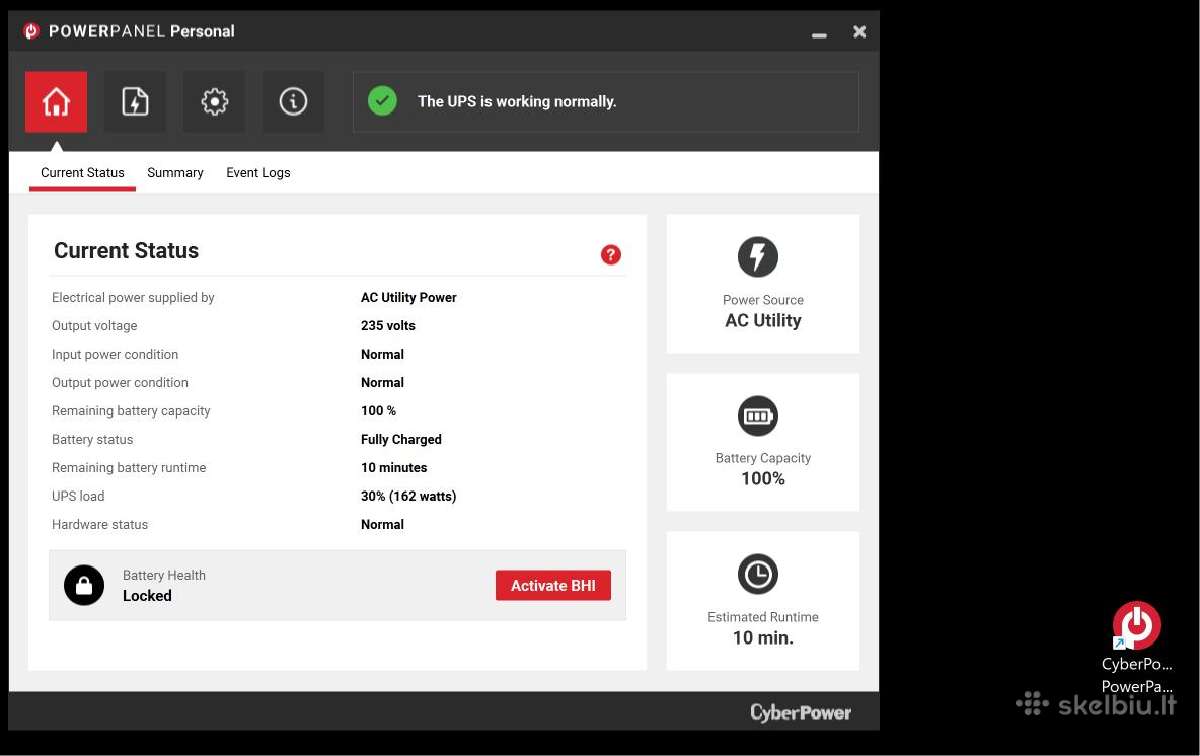Click the PowerPanel logo in title bar
The height and width of the screenshot is (756, 1200).
(x=31, y=31)
